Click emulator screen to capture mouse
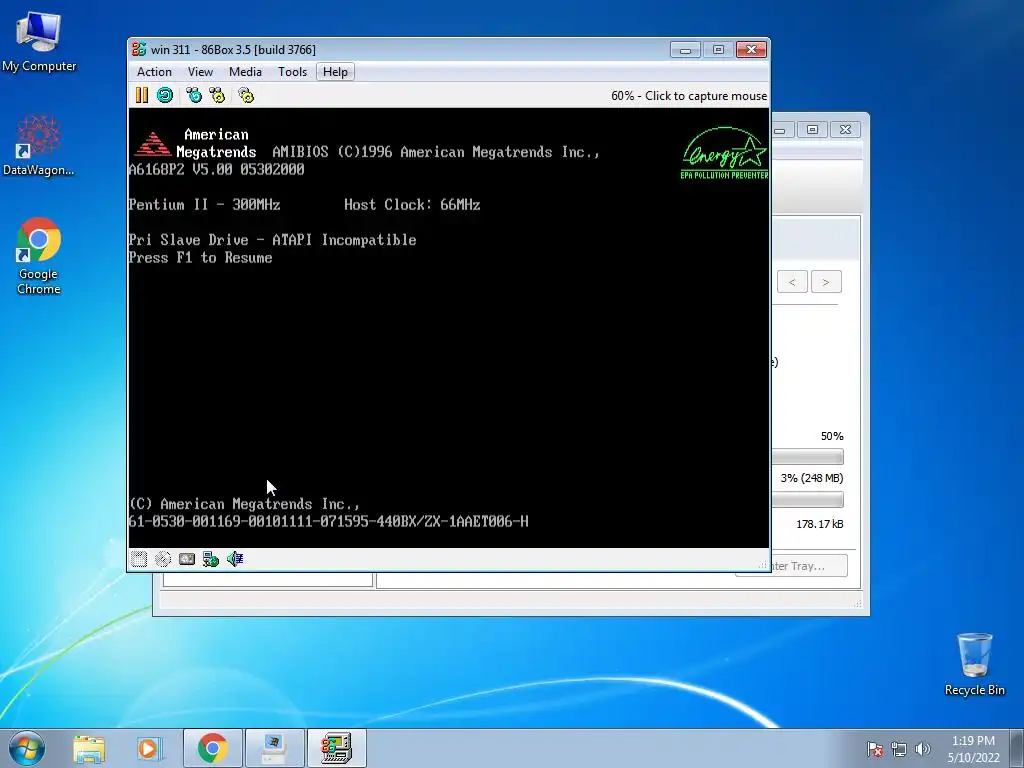Image resolution: width=1024 pixels, height=768 pixels. pos(449,328)
